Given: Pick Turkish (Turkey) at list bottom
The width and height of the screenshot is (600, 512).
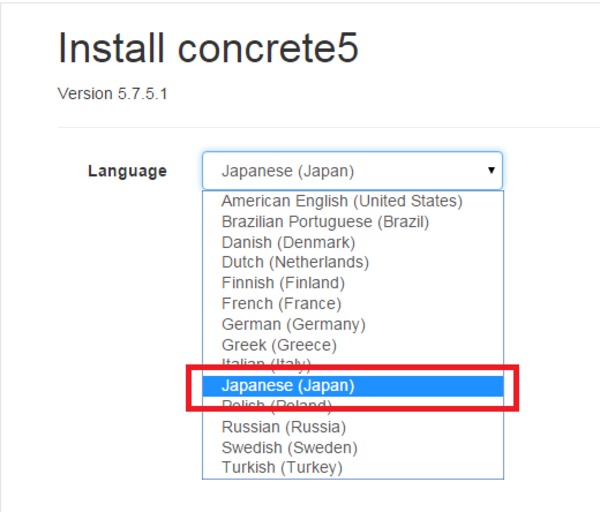Looking at the screenshot, I should [x=352, y=468].
